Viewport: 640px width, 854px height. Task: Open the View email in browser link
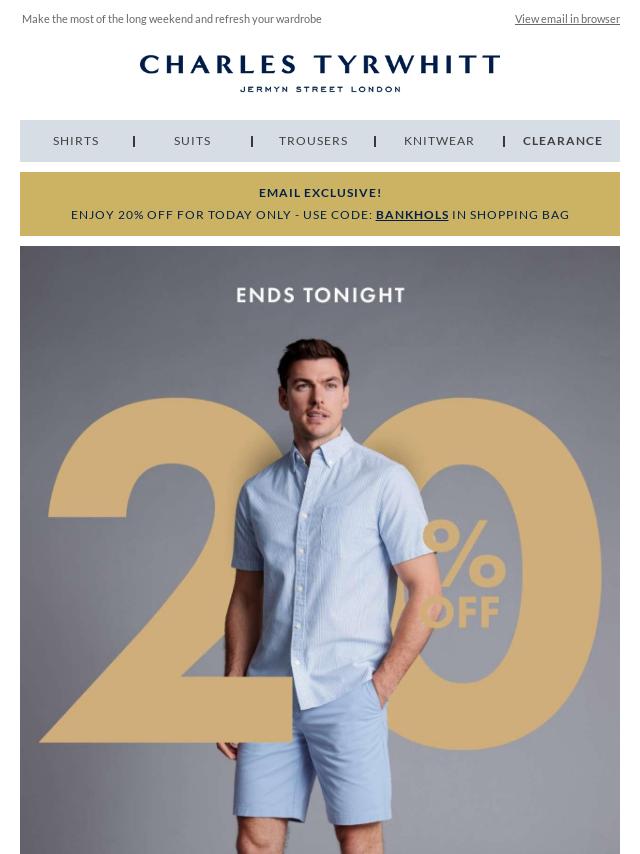click(567, 19)
